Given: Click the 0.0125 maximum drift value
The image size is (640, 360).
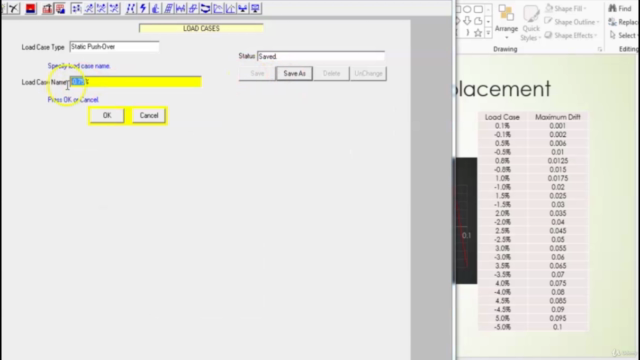Looking at the screenshot, I should click(x=558, y=161).
